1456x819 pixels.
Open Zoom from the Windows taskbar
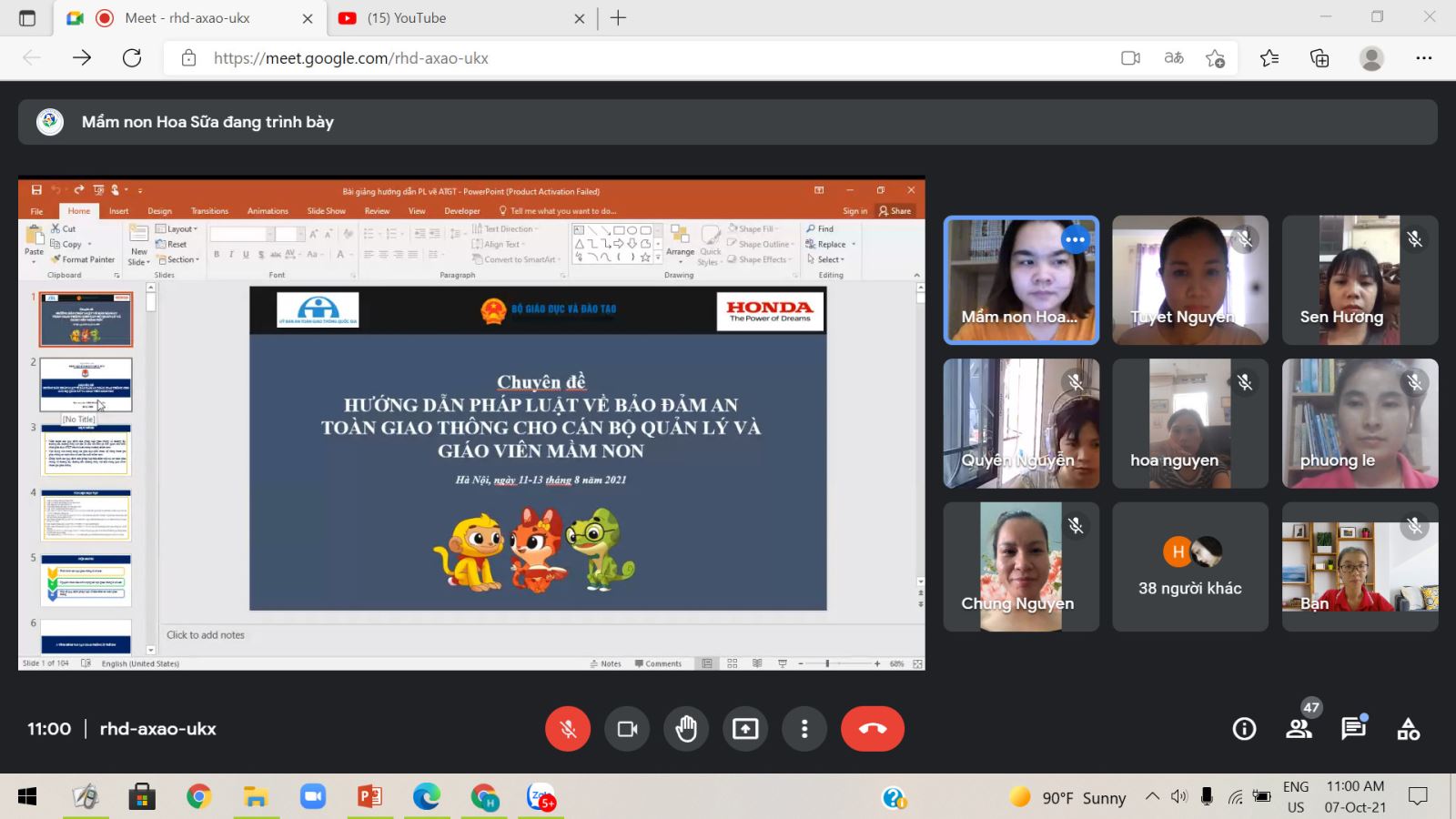point(313,797)
